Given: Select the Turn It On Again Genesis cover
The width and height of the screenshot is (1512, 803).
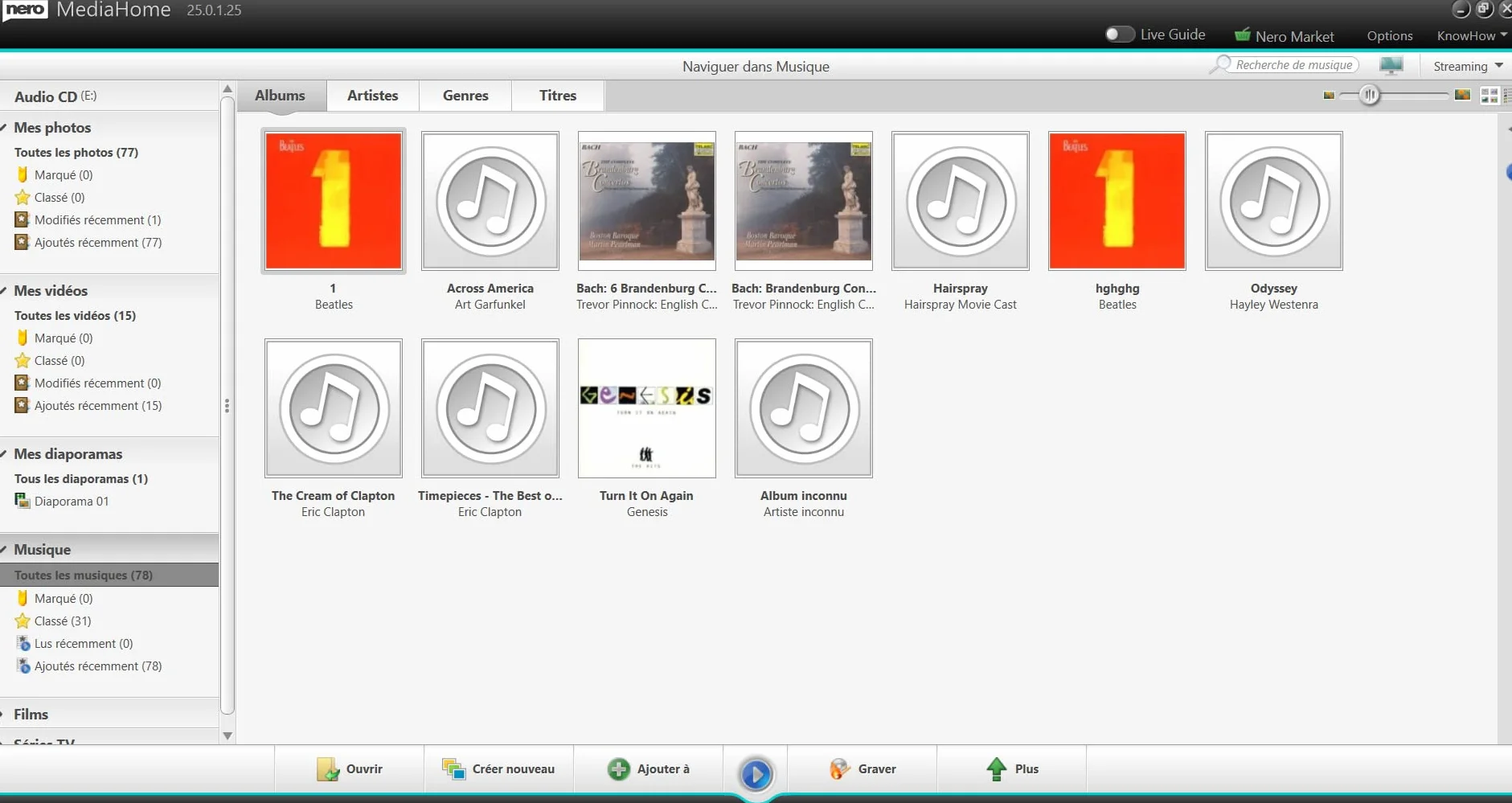Looking at the screenshot, I should point(647,408).
